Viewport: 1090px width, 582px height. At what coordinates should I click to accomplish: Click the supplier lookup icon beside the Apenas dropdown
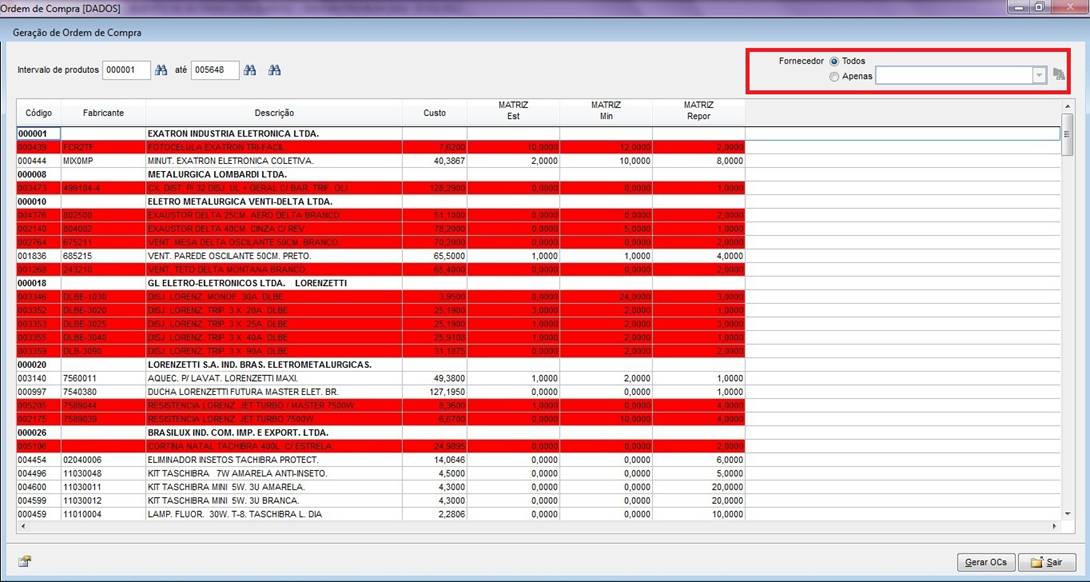pos(1059,75)
